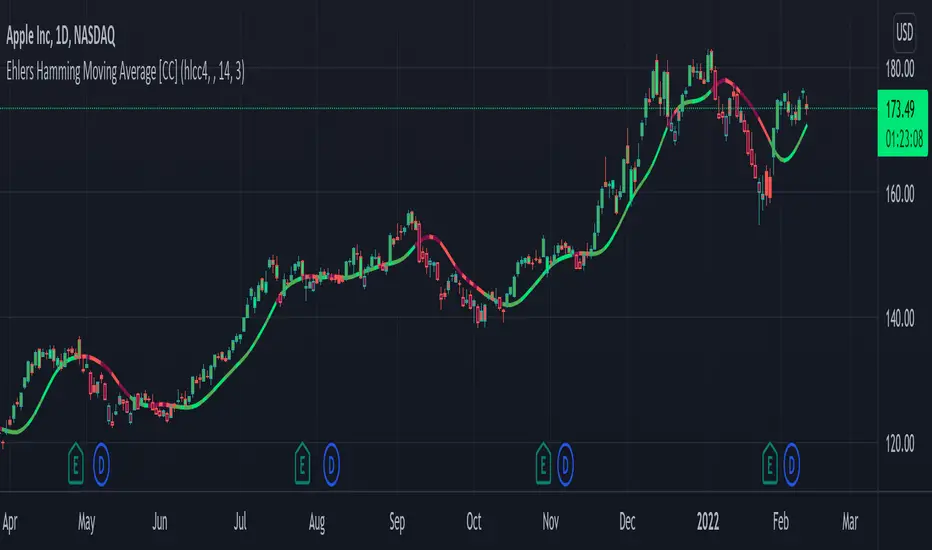Click the 173.49 current price label
This screenshot has width=932, height=550.
click(900, 109)
